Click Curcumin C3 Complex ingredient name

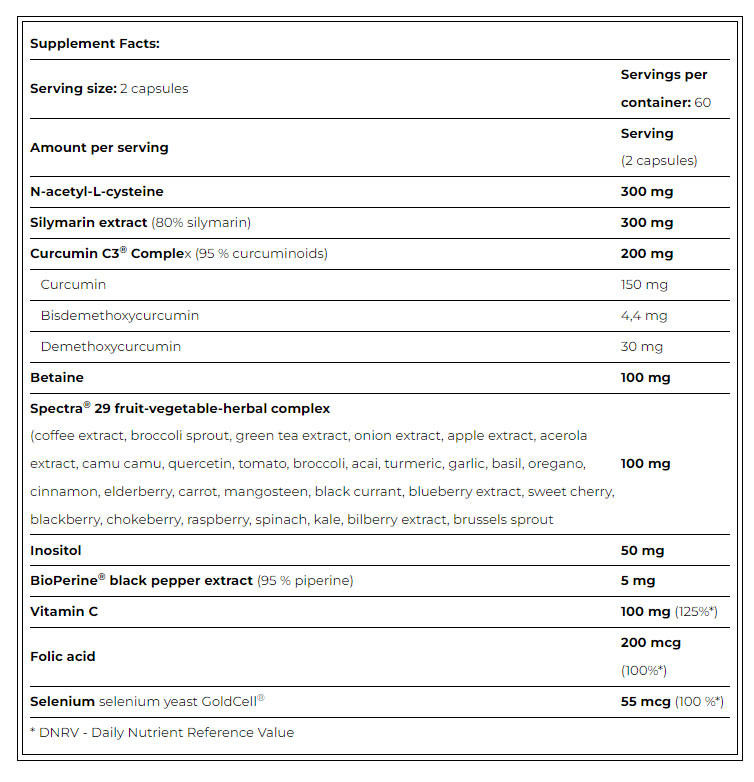click(x=111, y=253)
